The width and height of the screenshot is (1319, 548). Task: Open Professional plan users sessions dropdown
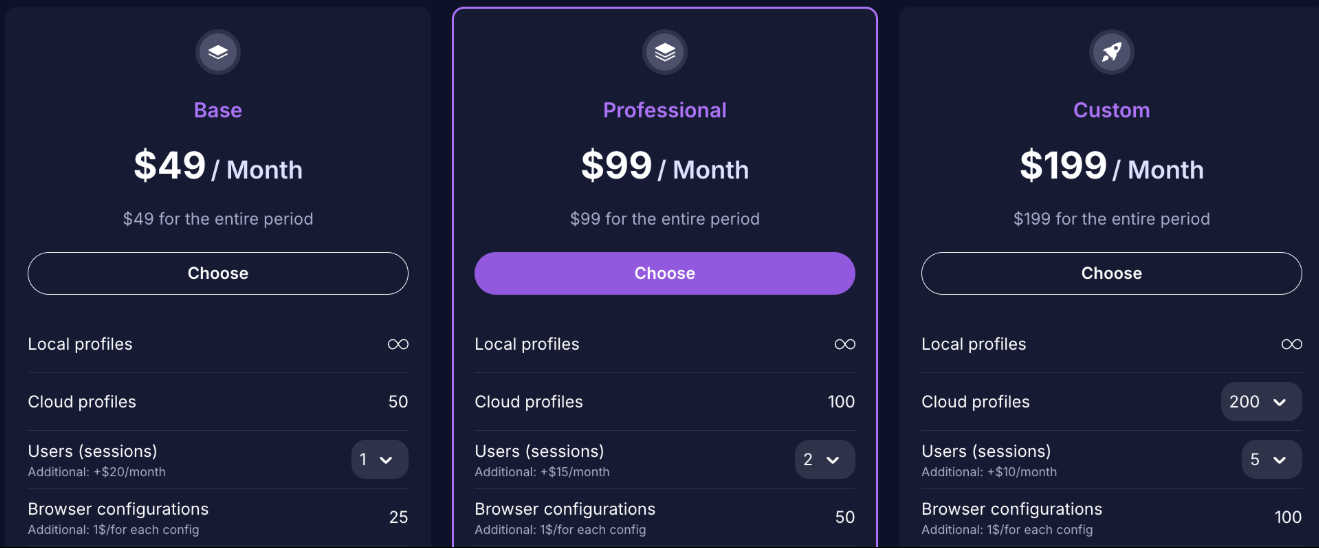(825, 460)
